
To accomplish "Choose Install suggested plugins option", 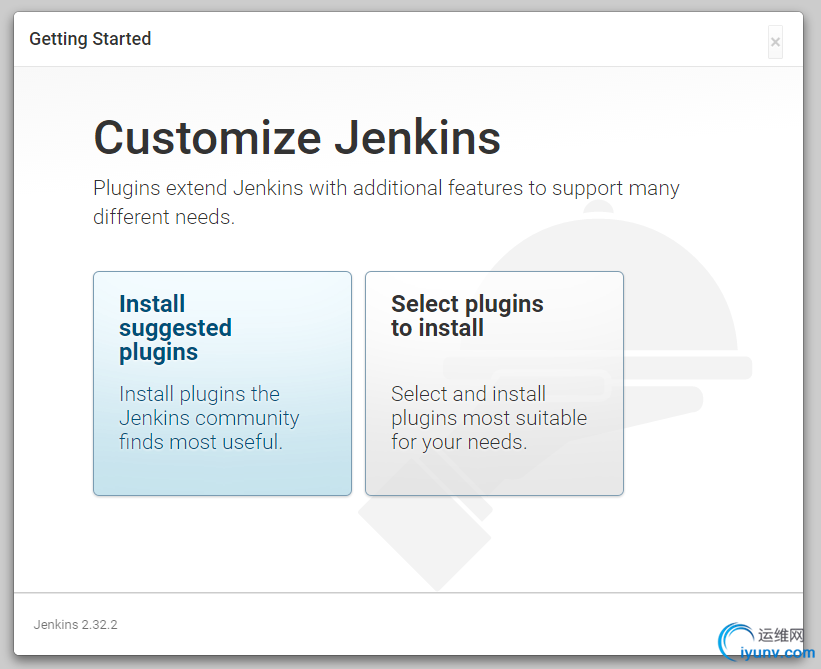I will [223, 383].
